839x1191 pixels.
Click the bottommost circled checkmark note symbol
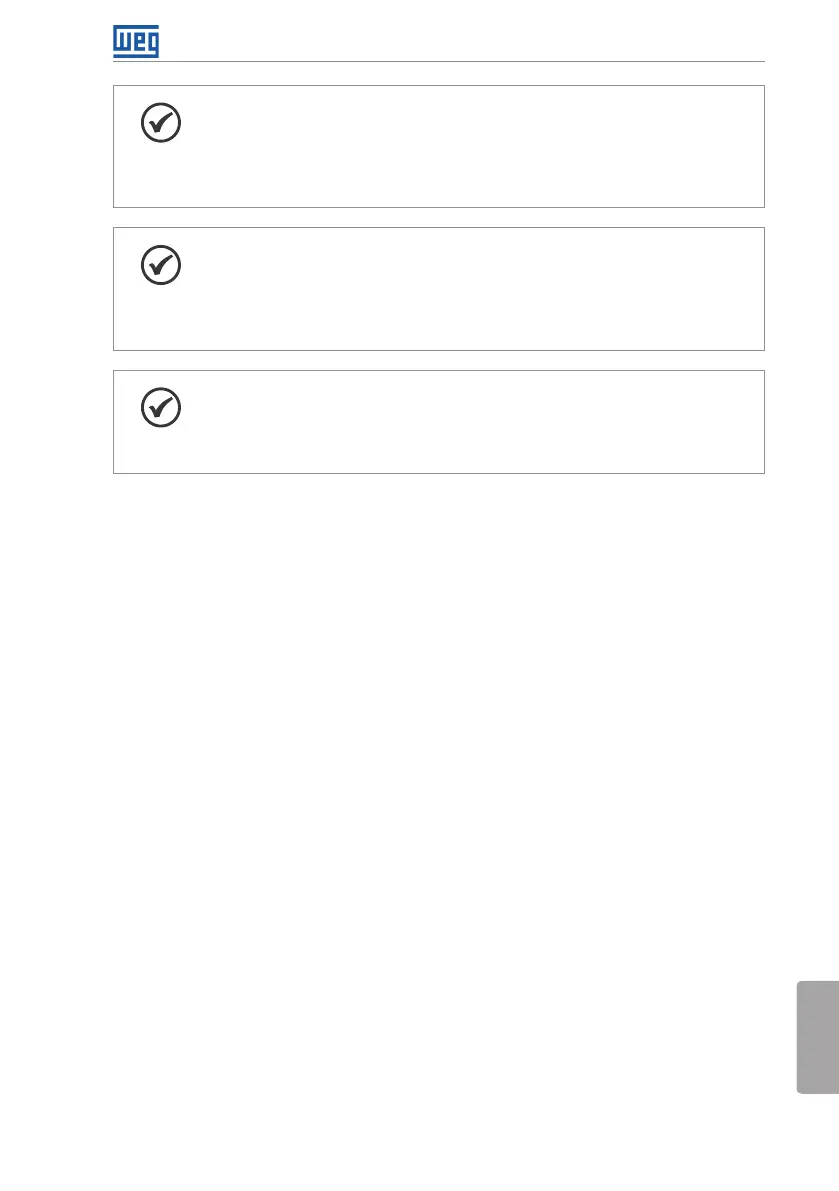(x=161, y=408)
